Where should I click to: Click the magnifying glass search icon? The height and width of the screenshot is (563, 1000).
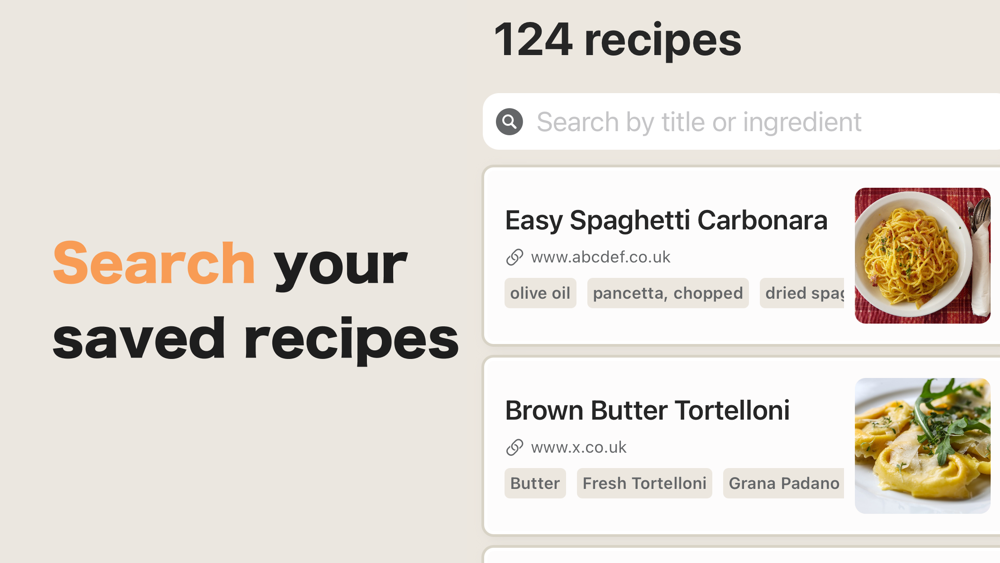(x=509, y=122)
